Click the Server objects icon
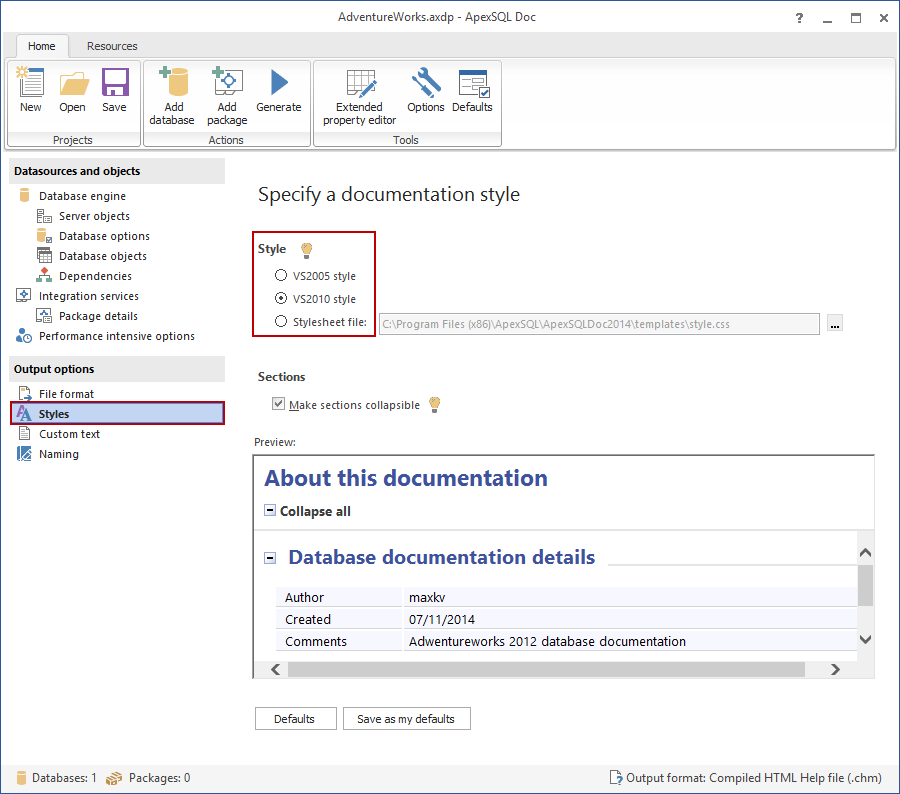900x794 pixels. point(44,216)
